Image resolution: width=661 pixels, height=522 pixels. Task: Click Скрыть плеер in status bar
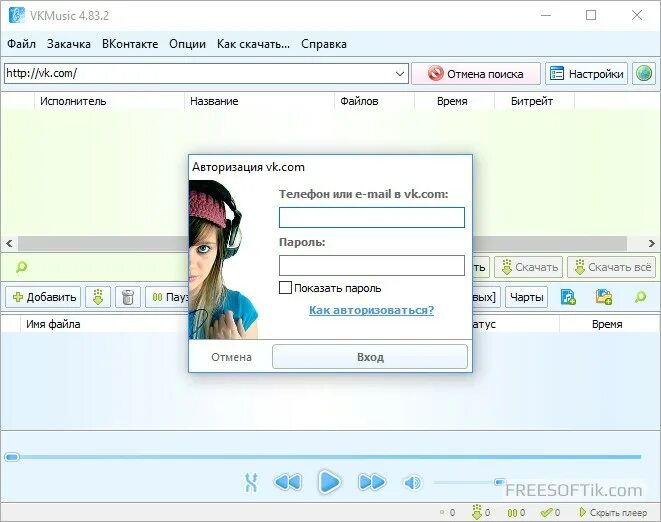click(613, 512)
